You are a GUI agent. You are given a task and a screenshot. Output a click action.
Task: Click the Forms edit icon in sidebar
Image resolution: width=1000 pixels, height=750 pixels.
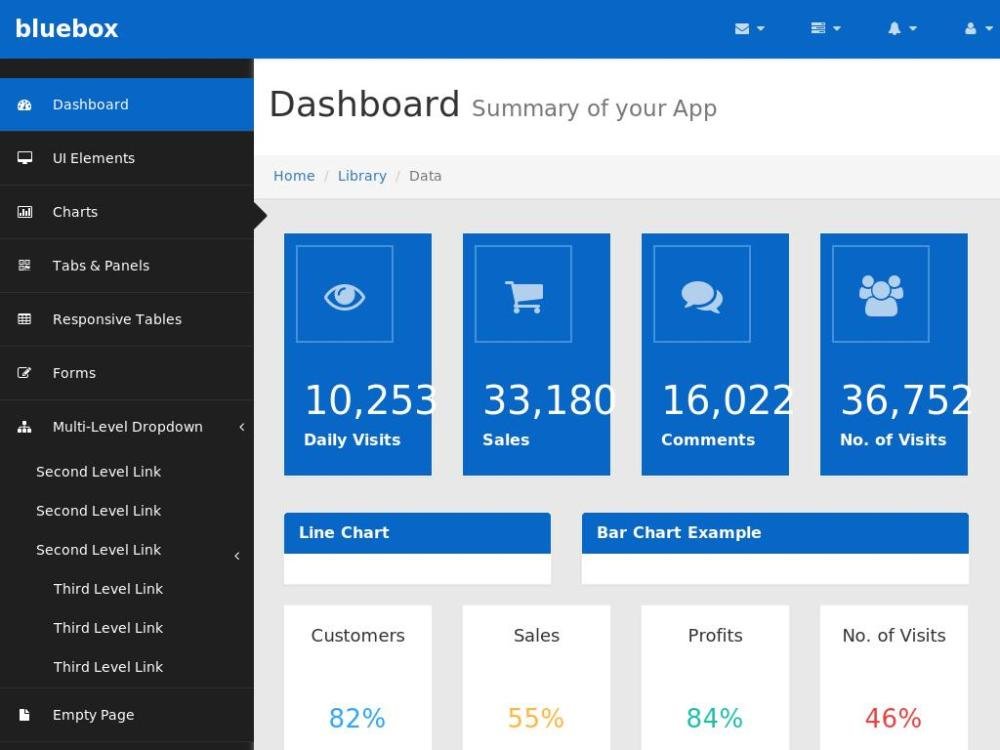[x=25, y=373]
